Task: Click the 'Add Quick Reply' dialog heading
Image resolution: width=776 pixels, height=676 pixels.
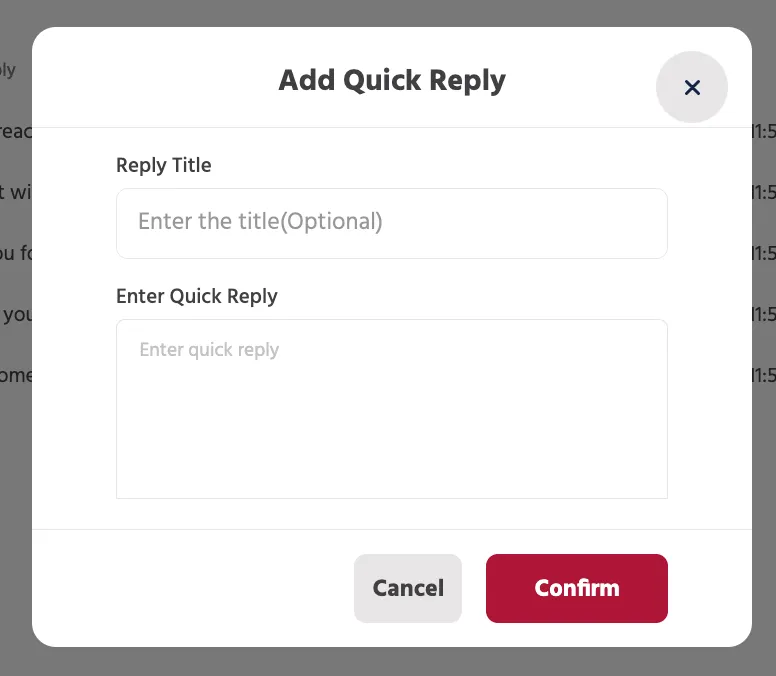Action: click(x=392, y=80)
